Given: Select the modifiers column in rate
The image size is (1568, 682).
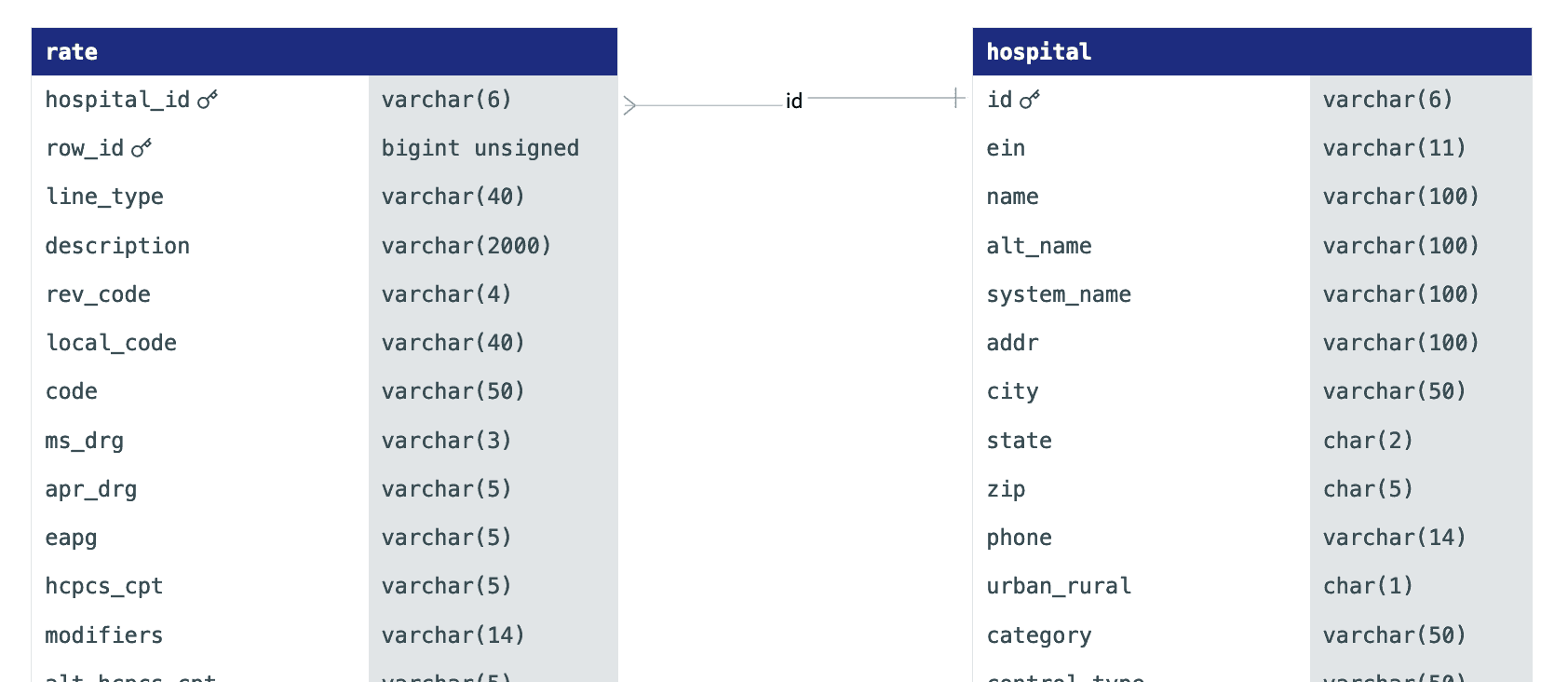Looking at the screenshot, I should (324, 634).
